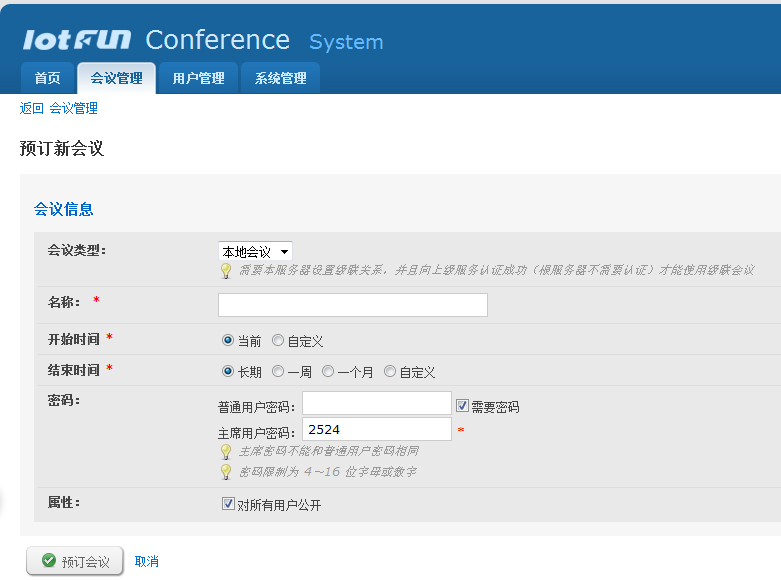Click the lightbulb hint icon under 会议类型
781x580 pixels.
coord(226,271)
